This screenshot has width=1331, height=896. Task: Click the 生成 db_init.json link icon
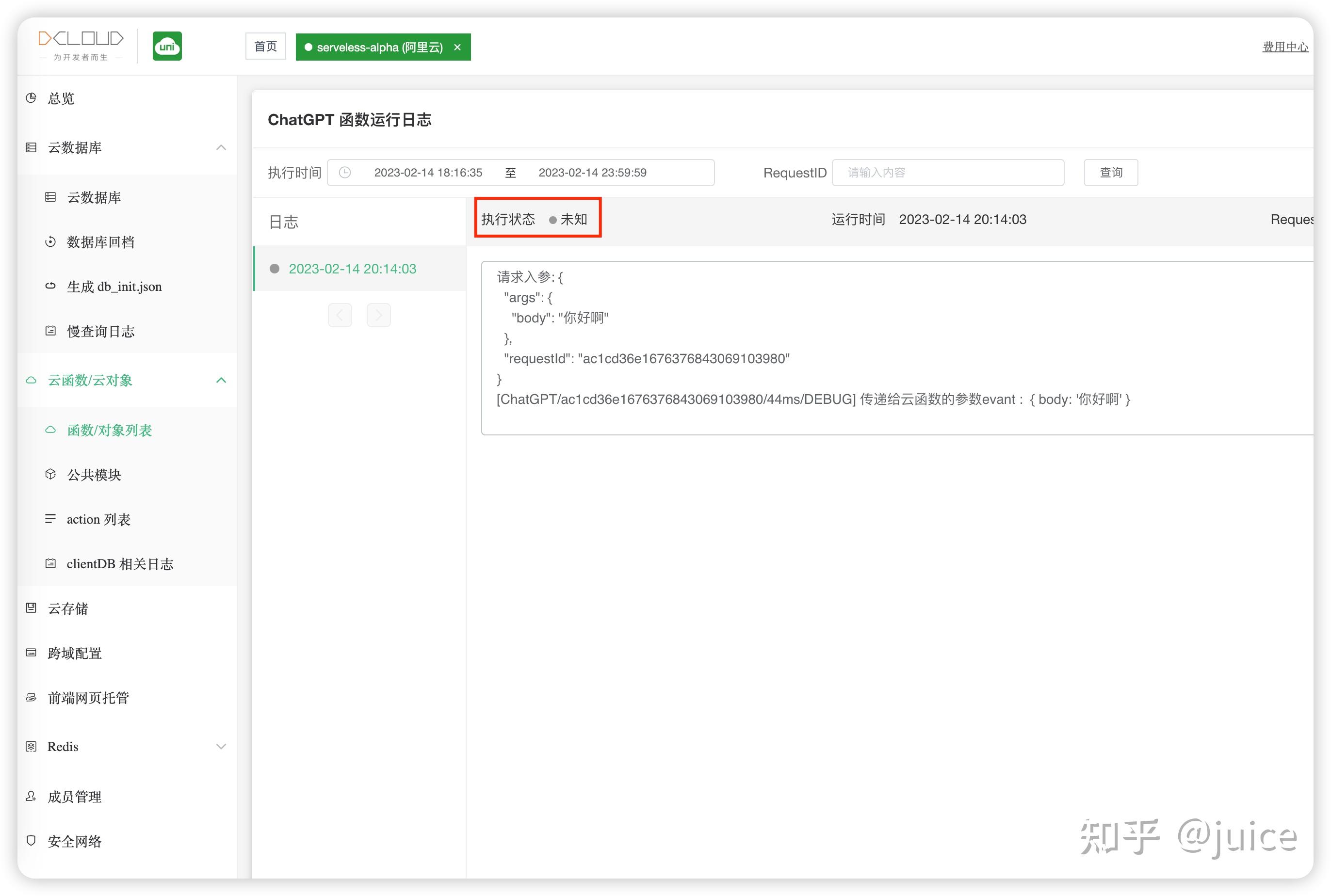click(x=50, y=286)
